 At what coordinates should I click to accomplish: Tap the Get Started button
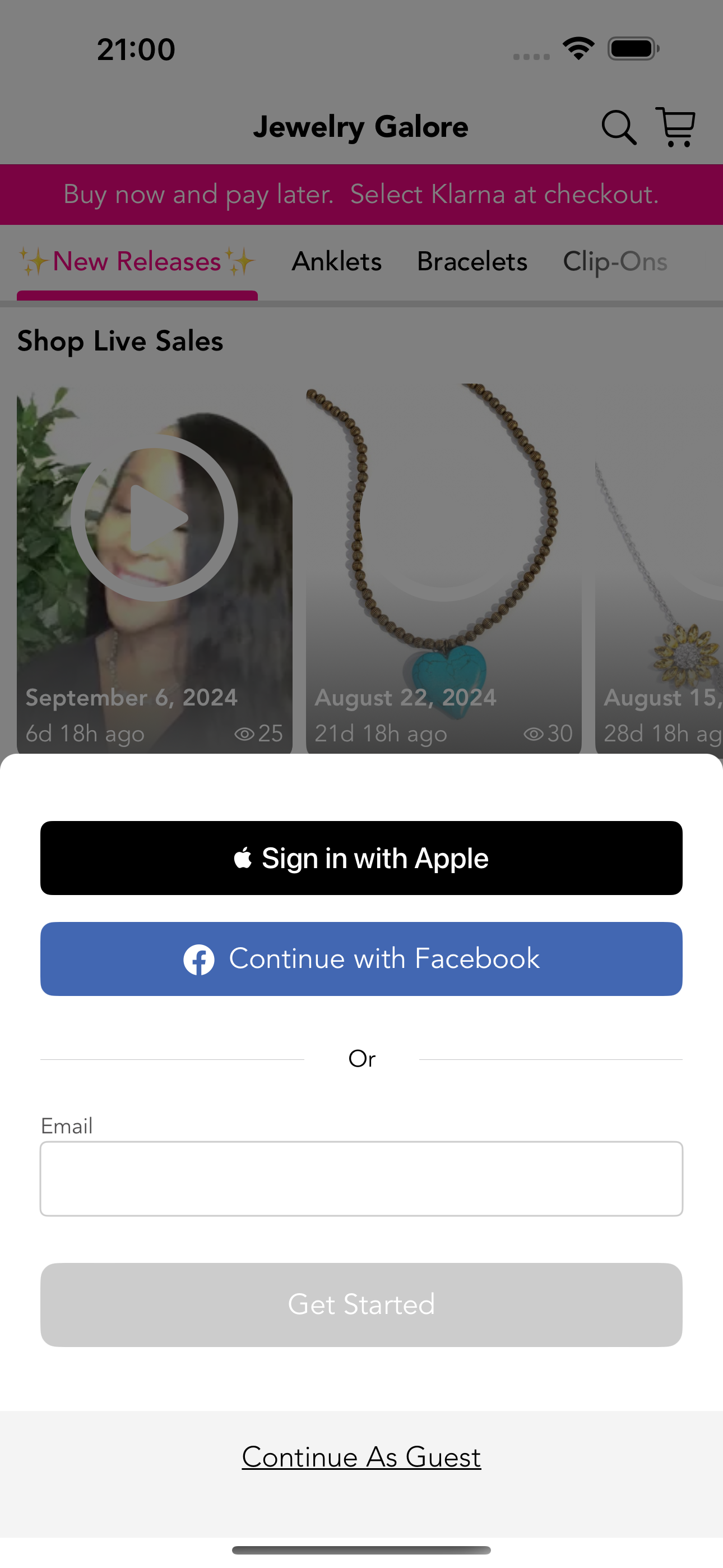(361, 1304)
